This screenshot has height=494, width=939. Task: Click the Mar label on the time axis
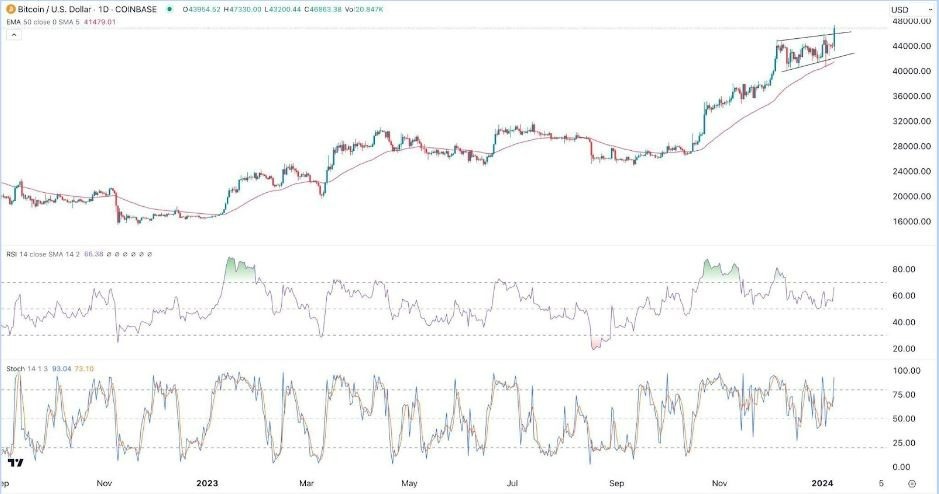coord(306,483)
